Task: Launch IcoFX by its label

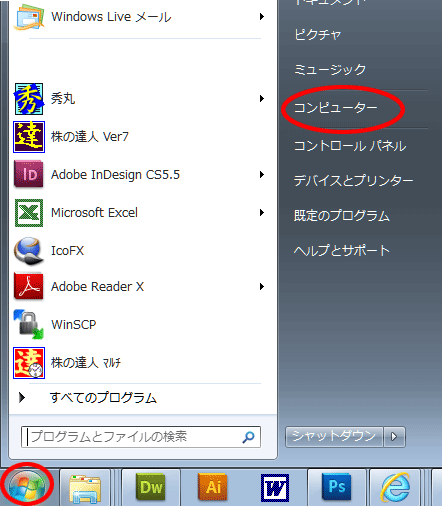Action: pos(67,250)
